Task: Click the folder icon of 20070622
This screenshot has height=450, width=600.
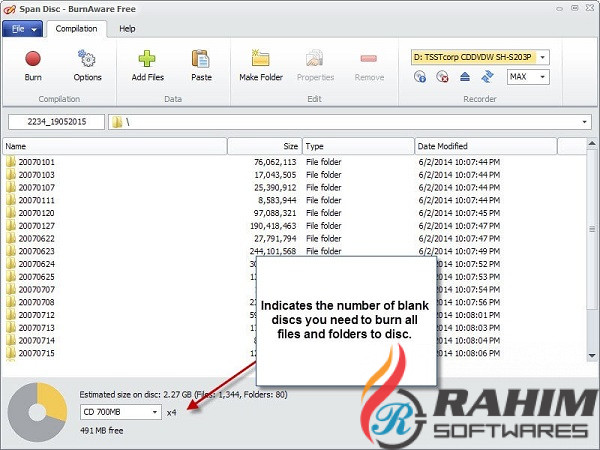Action: coord(11,238)
